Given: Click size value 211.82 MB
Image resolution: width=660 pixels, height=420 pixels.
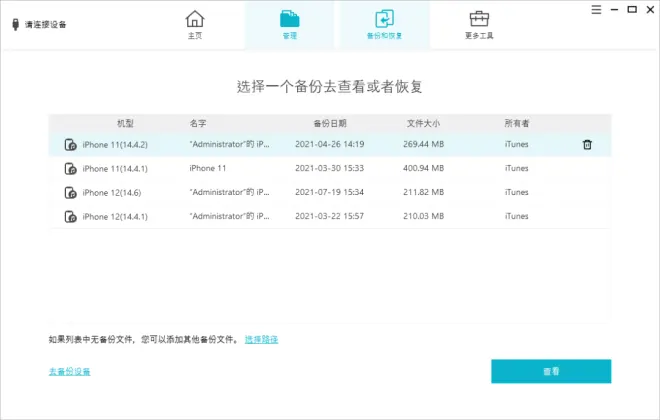Looking at the screenshot, I should (423, 192).
